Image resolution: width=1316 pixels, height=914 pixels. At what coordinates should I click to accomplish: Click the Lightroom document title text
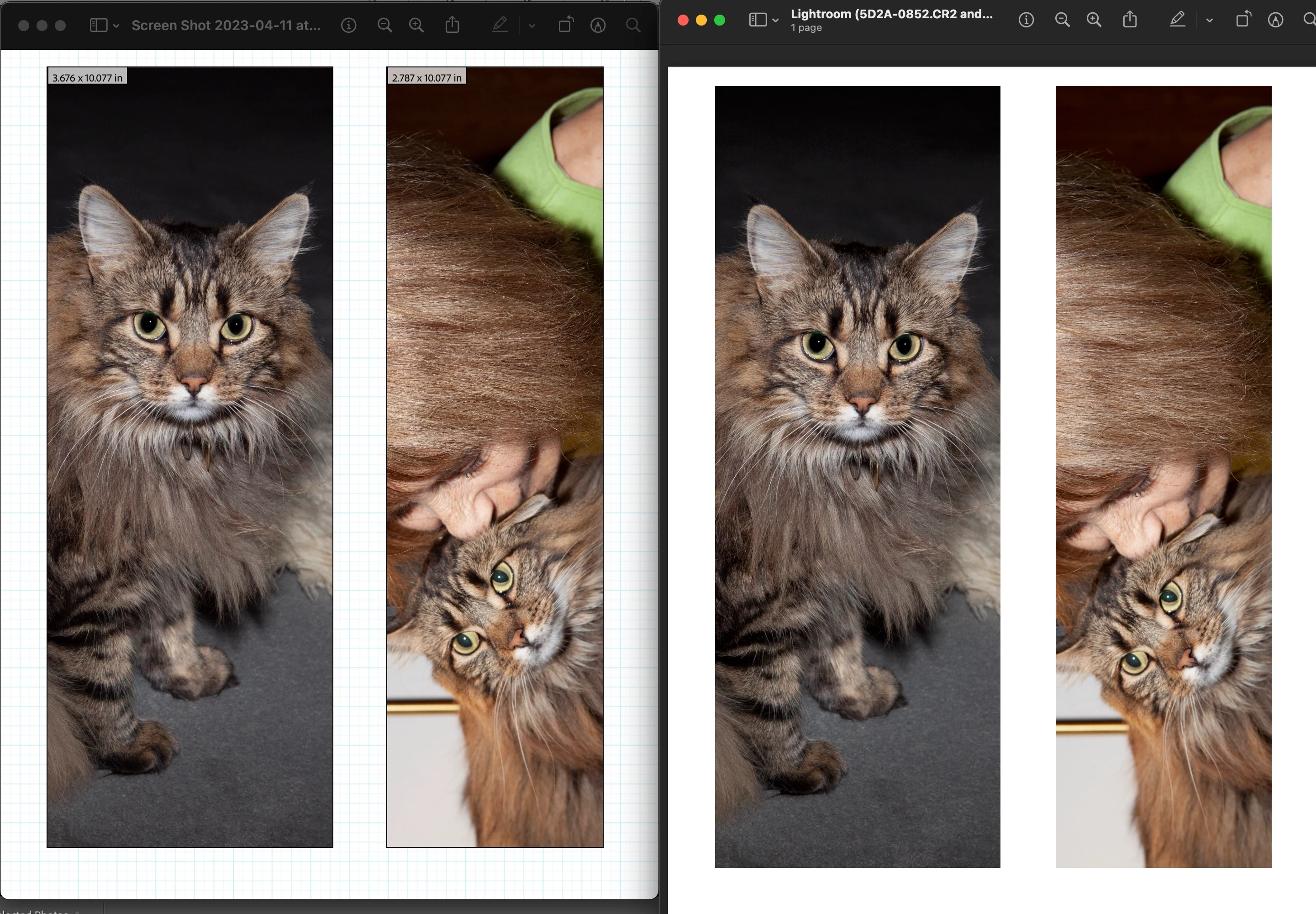891,14
